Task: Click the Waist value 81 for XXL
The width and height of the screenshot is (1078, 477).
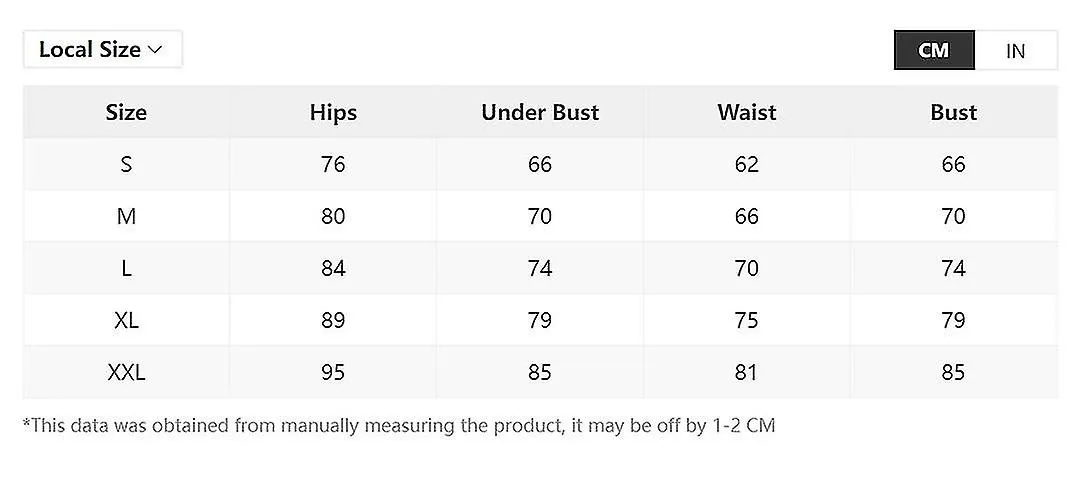Action: 747,373
